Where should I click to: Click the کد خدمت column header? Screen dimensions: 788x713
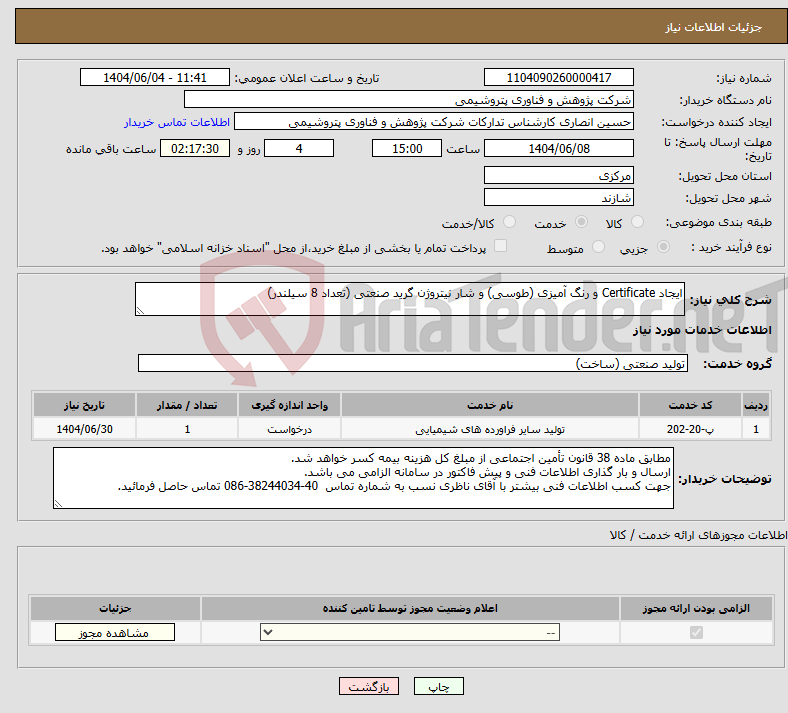(690, 405)
